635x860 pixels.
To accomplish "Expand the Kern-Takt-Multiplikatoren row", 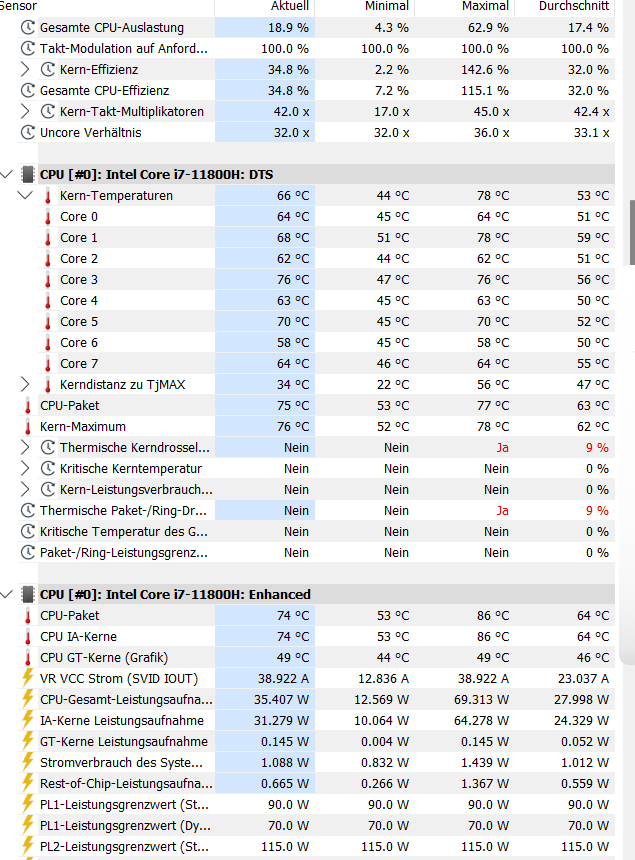I will (25, 111).
